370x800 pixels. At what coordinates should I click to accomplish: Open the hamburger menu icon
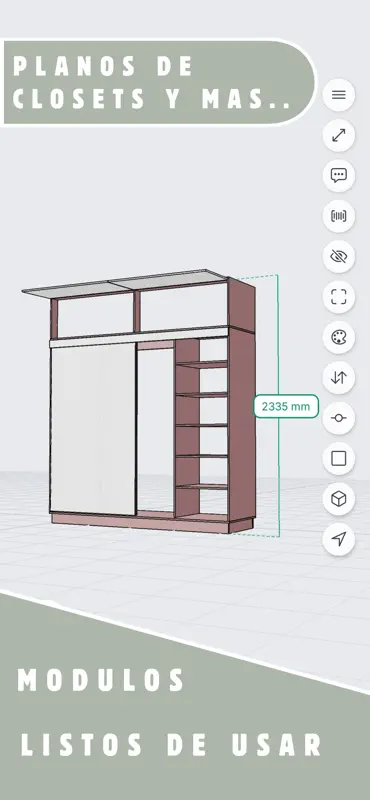pyautogui.click(x=338, y=95)
